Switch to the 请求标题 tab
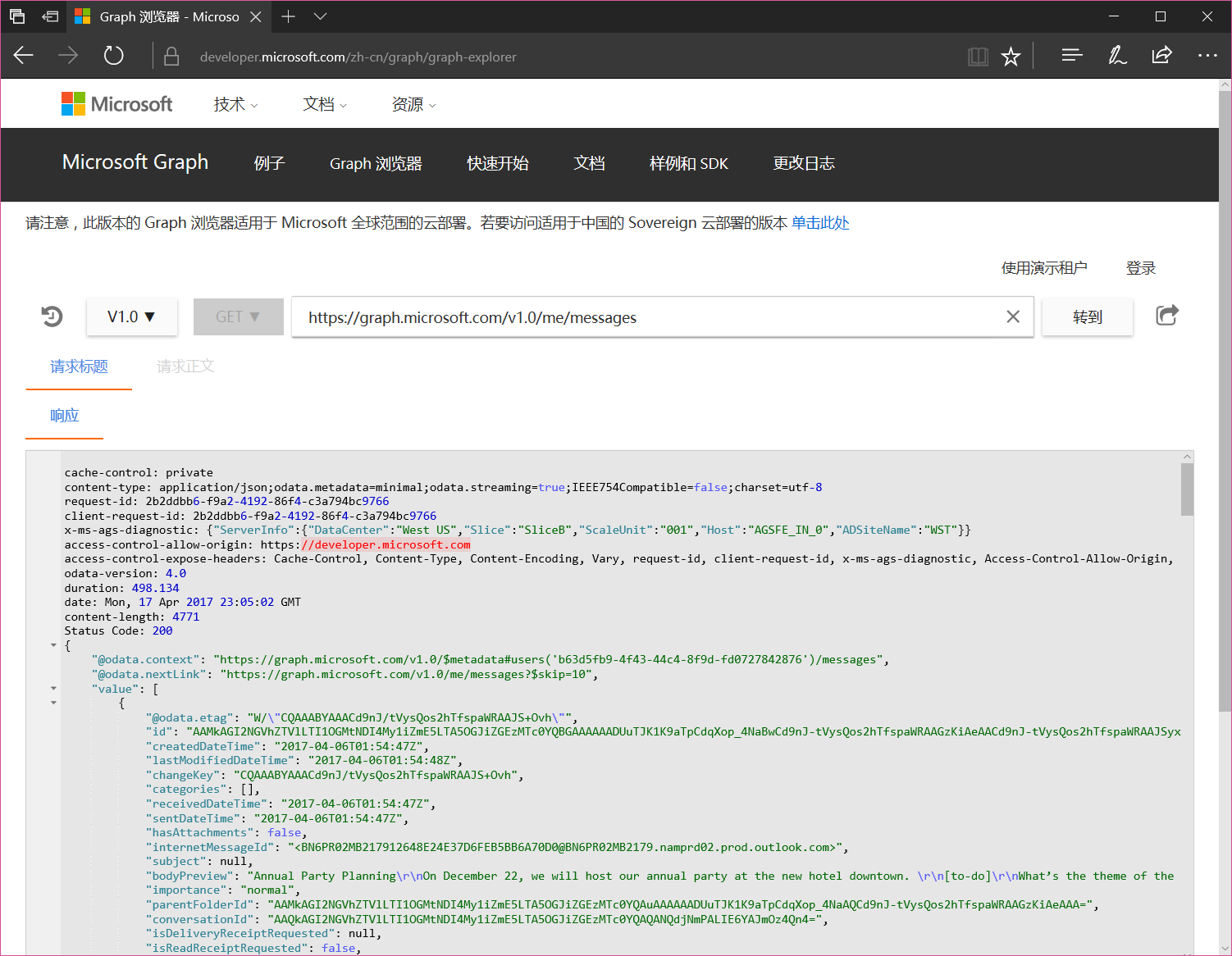 pos(79,366)
